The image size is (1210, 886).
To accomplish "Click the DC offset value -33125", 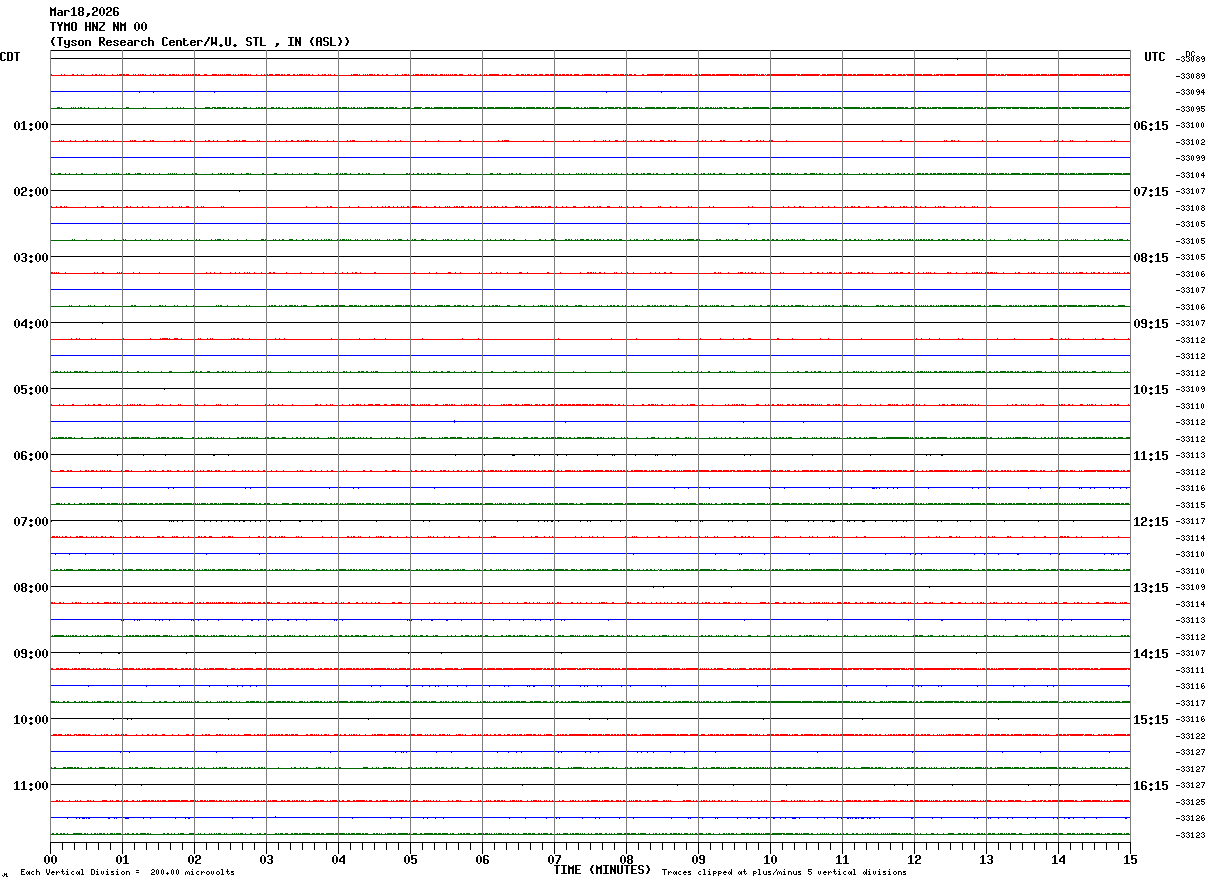I will [1191, 802].
